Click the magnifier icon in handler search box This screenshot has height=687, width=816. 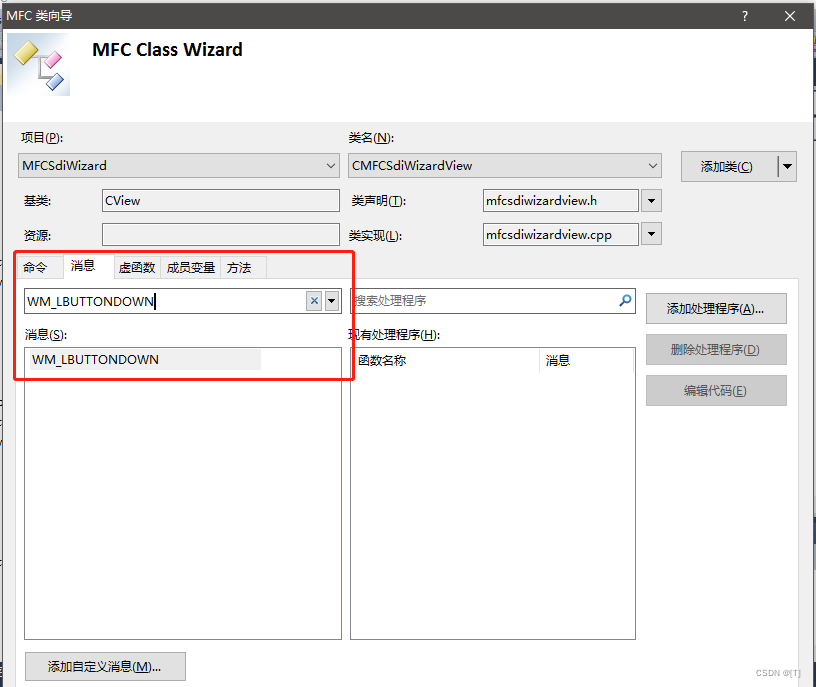pos(625,301)
